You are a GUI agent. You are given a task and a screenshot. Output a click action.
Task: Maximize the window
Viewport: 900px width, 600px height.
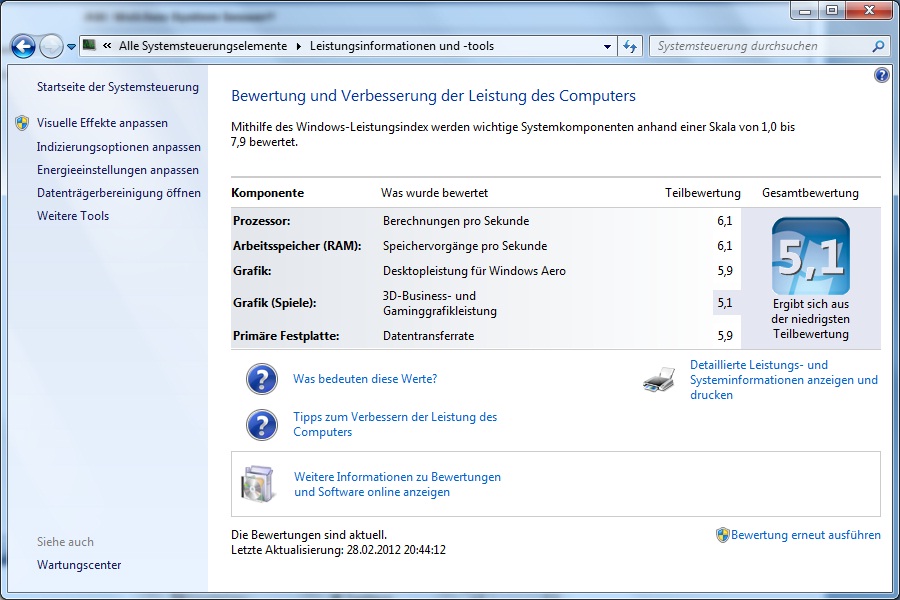[x=832, y=10]
